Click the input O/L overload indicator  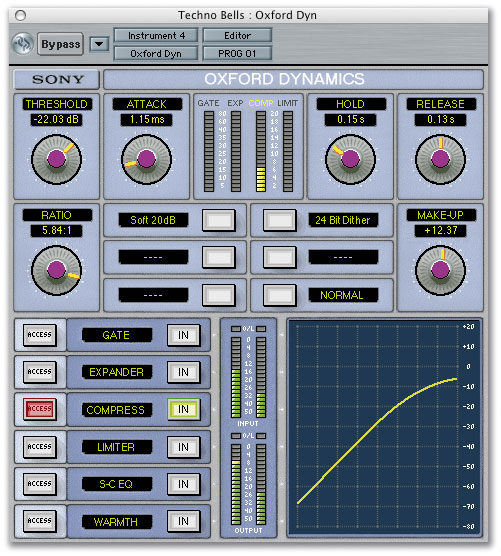tap(248, 329)
